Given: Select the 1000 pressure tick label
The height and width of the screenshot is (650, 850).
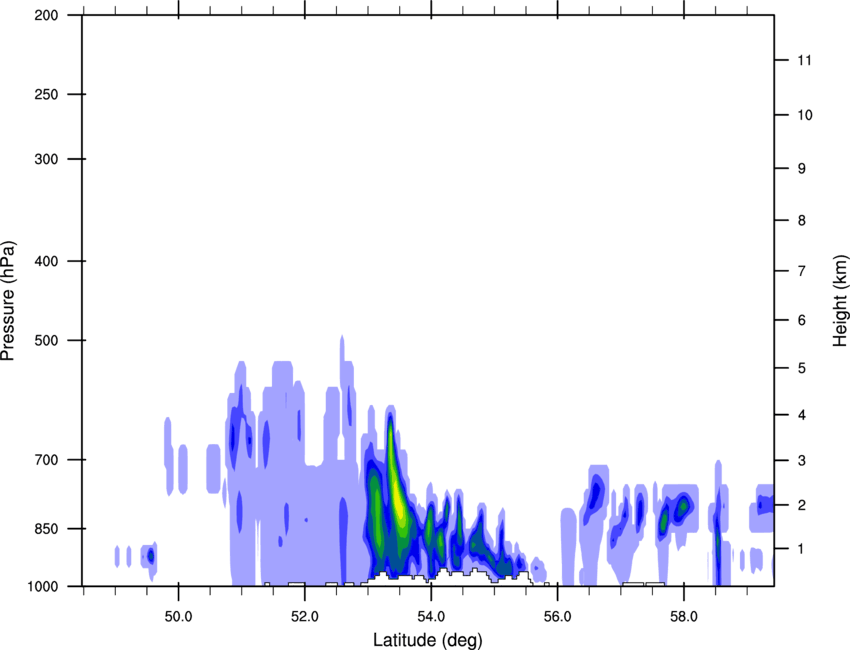Looking at the screenshot, I should 42,586.
